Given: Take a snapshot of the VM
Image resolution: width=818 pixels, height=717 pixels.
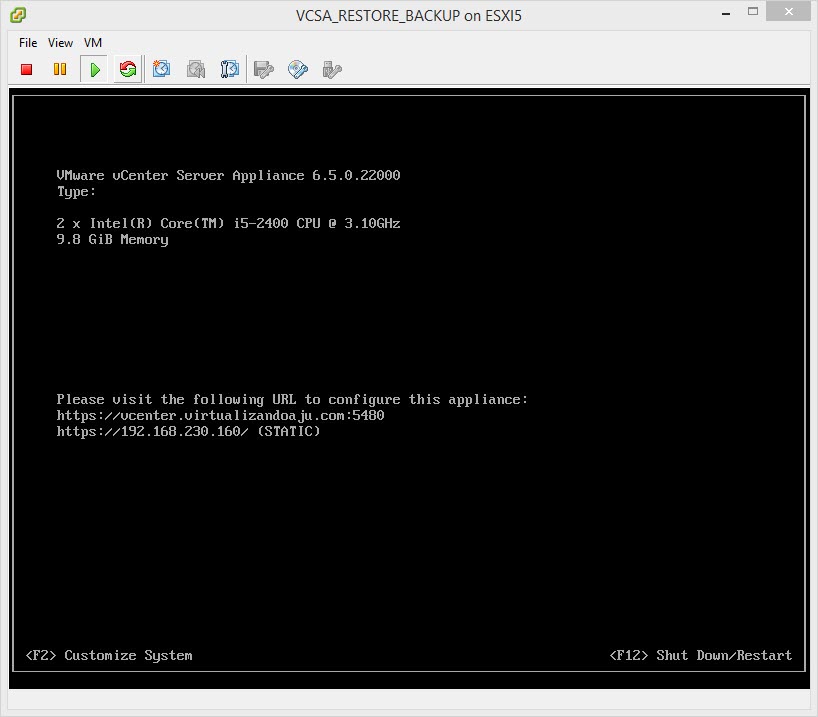Looking at the screenshot, I should 162,69.
